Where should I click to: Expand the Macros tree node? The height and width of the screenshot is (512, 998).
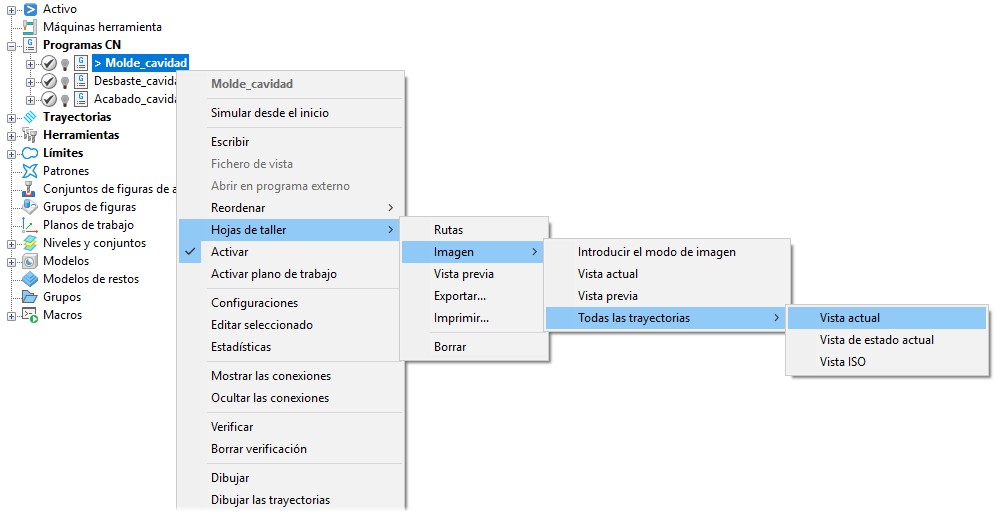(x=12, y=315)
